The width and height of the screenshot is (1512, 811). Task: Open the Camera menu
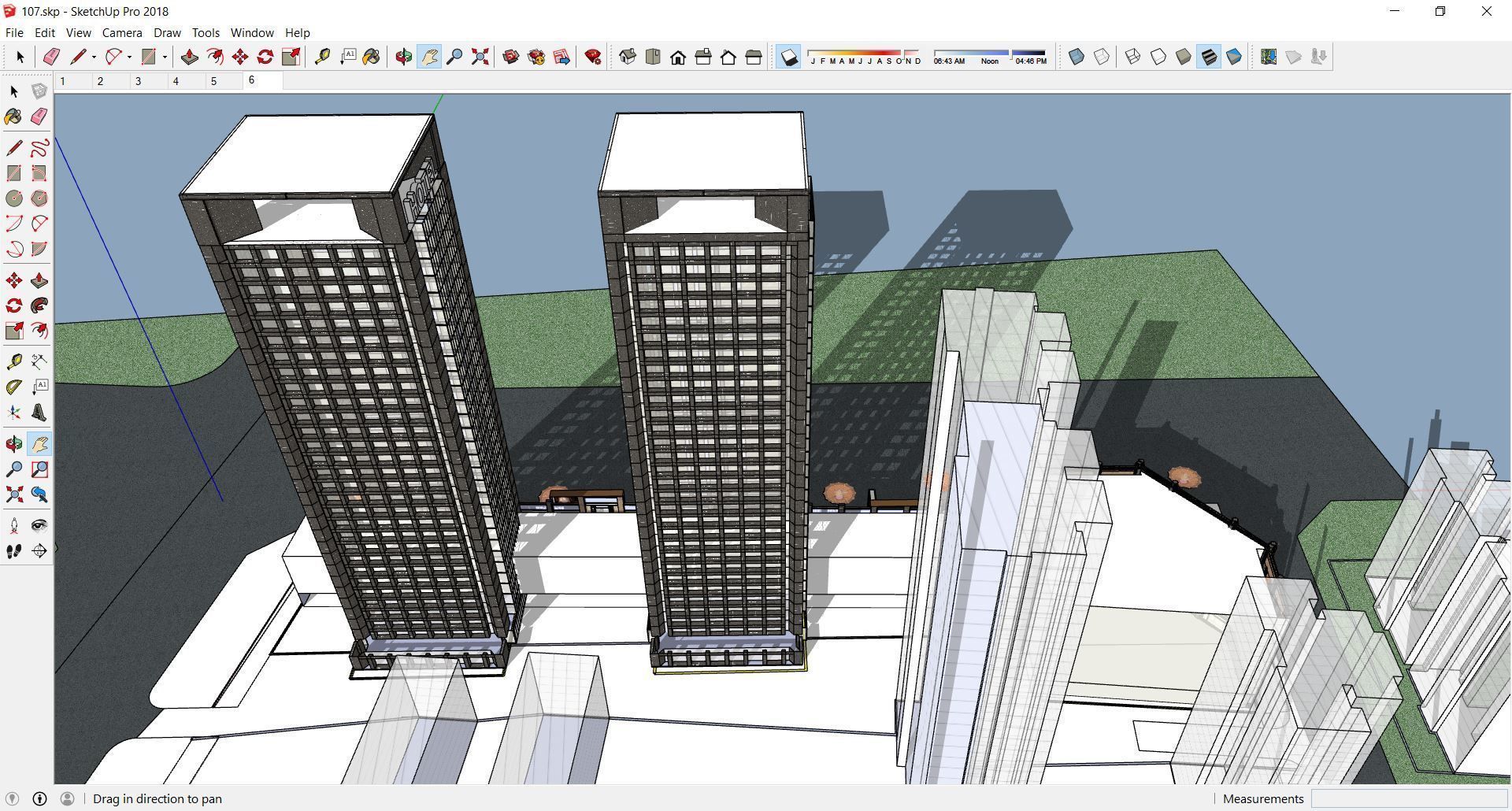(x=122, y=32)
